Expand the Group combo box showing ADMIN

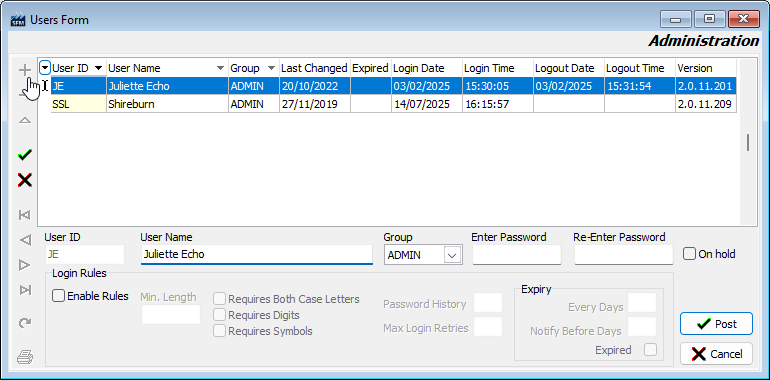tap(453, 255)
